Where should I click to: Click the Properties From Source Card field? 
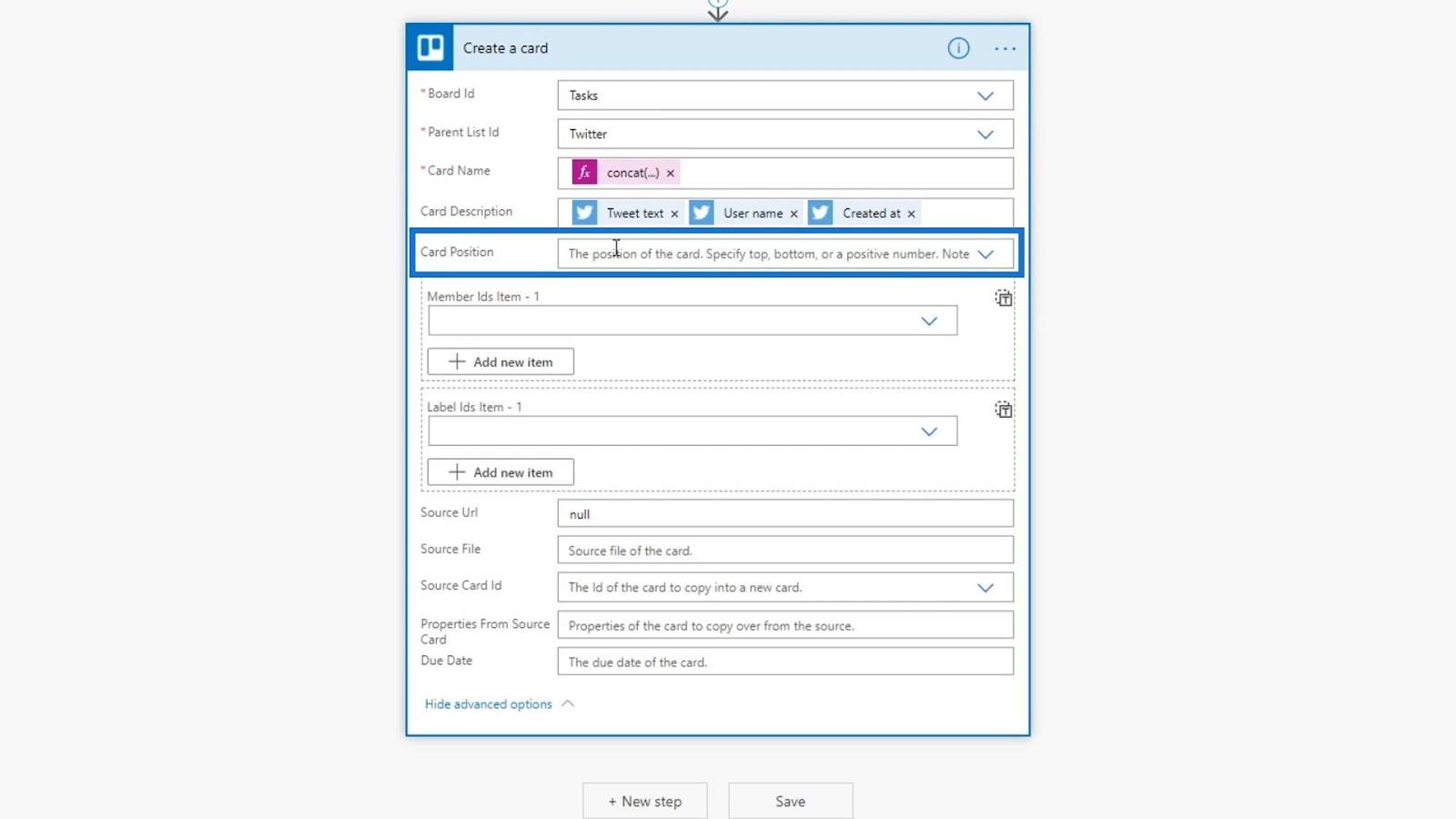[785, 625]
